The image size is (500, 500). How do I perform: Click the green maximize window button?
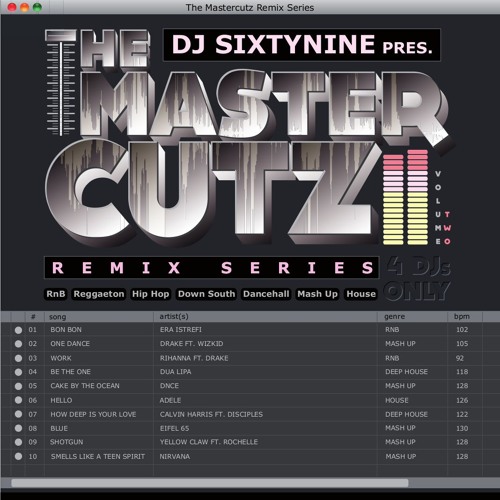38,7
